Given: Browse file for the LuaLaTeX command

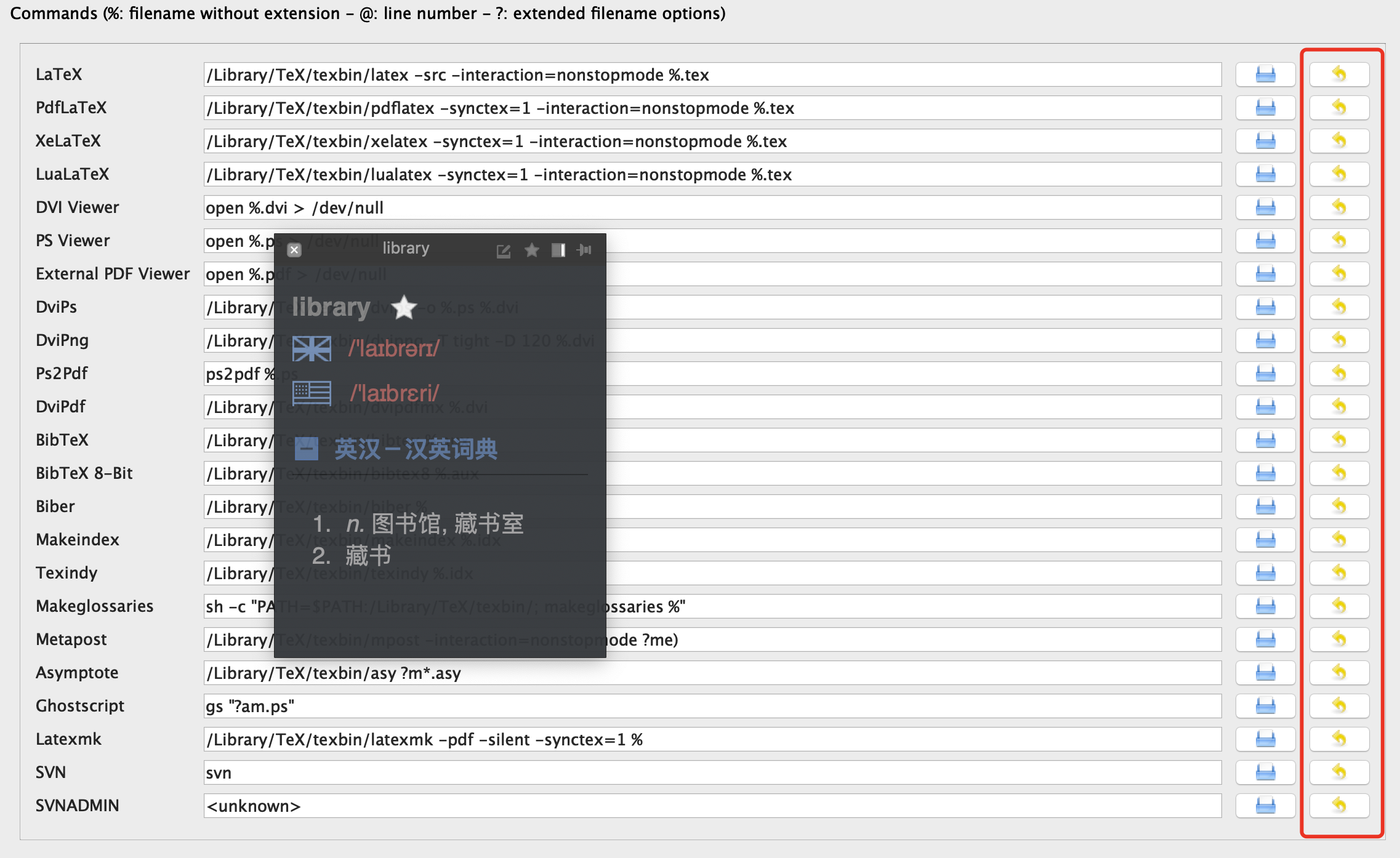Looking at the screenshot, I should point(1265,174).
